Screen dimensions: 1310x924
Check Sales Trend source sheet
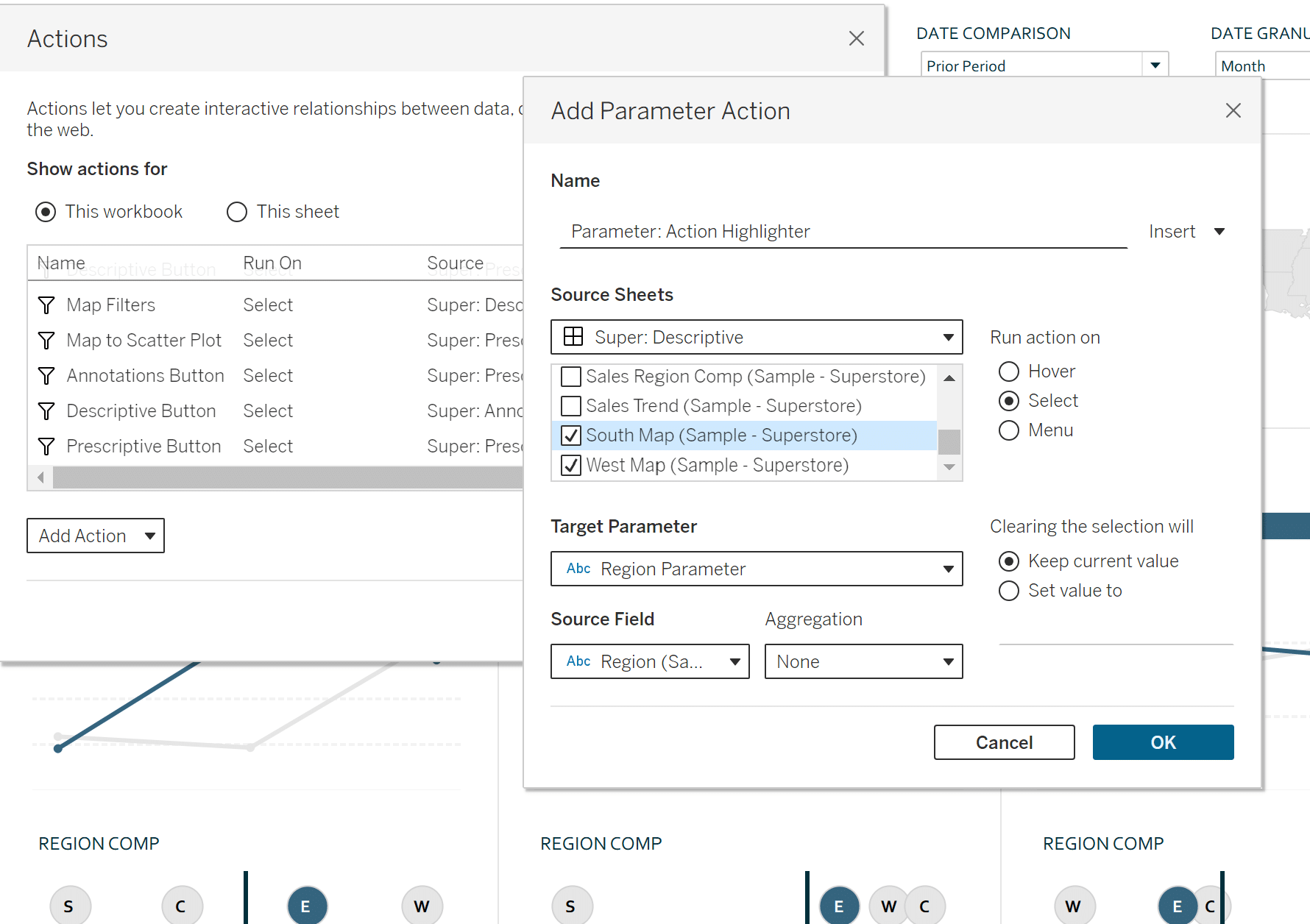pos(571,406)
